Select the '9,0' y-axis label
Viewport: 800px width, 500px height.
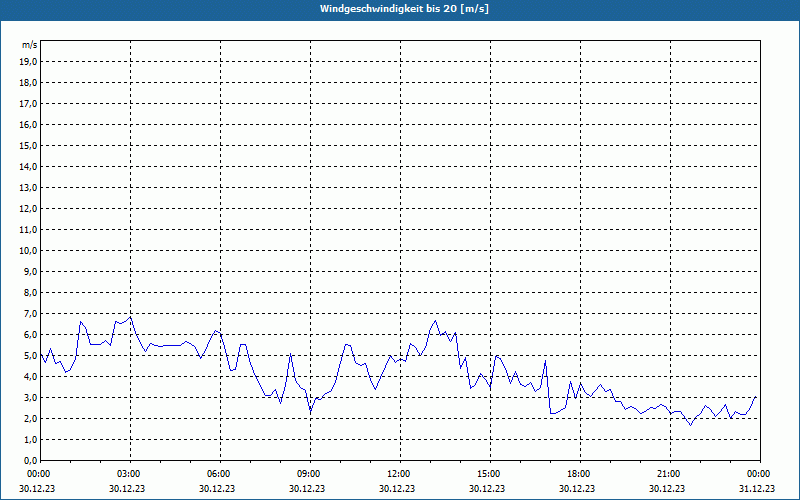[x=31, y=271]
